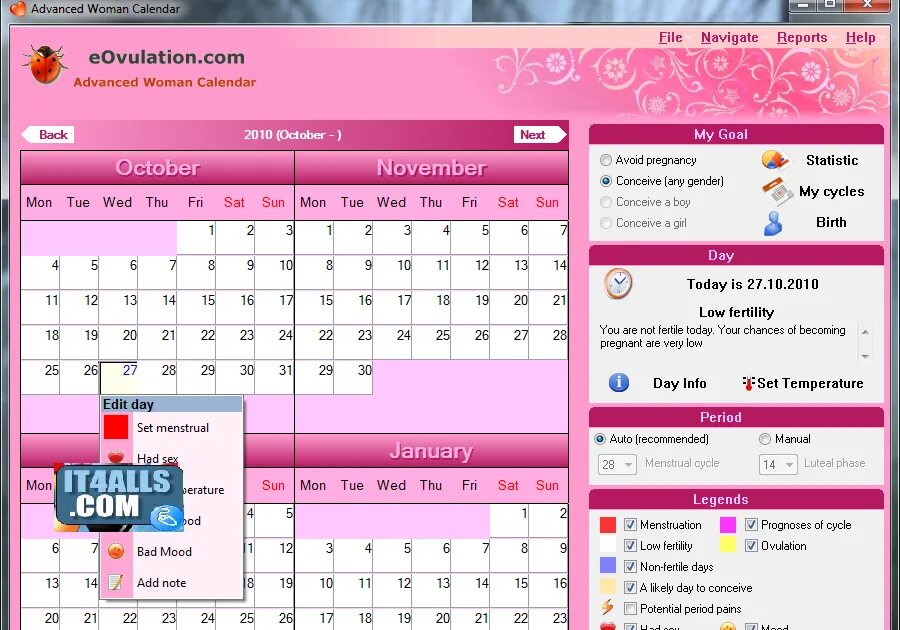
Task: Click the Birth person icon
Action: click(x=774, y=223)
